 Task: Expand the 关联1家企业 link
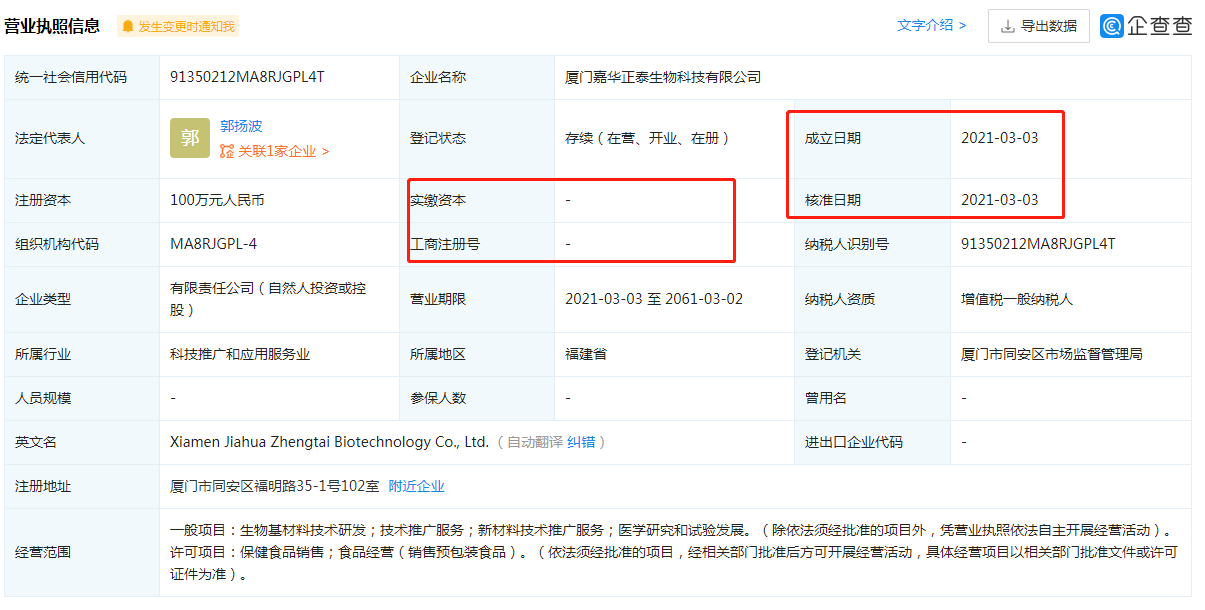282,151
